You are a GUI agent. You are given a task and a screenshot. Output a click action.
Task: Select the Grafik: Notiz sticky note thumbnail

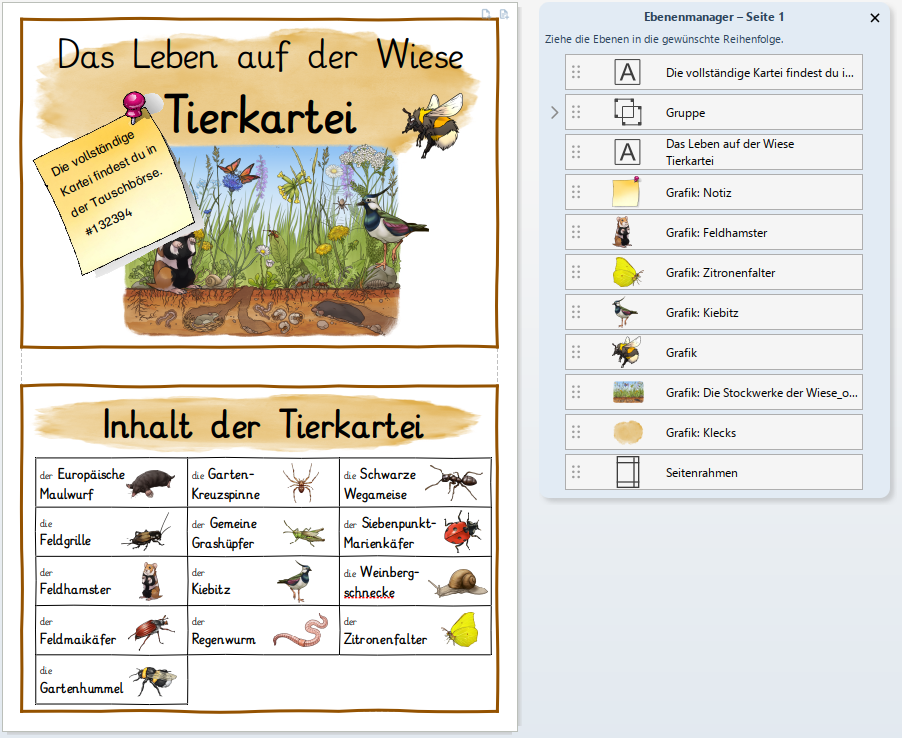click(x=627, y=192)
